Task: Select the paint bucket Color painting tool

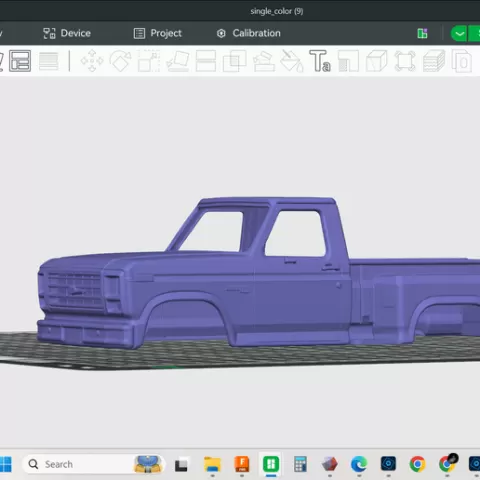Action: (x=291, y=61)
